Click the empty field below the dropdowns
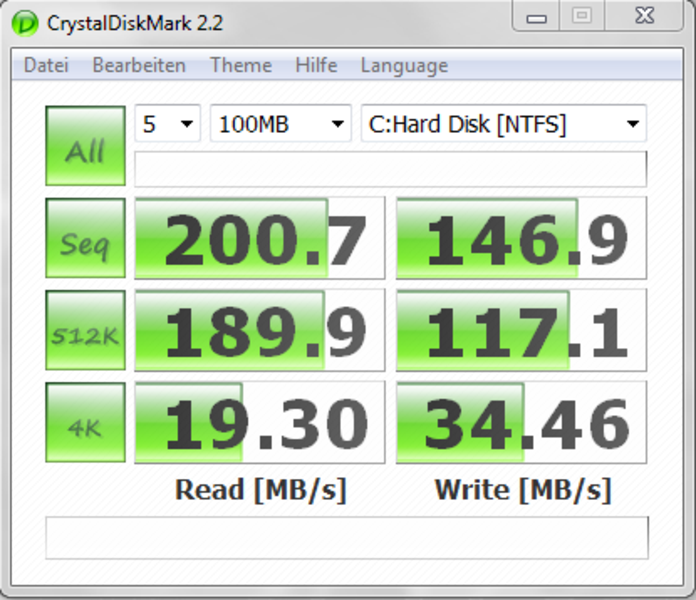The width and height of the screenshot is (696, 600). coord(391,169)
